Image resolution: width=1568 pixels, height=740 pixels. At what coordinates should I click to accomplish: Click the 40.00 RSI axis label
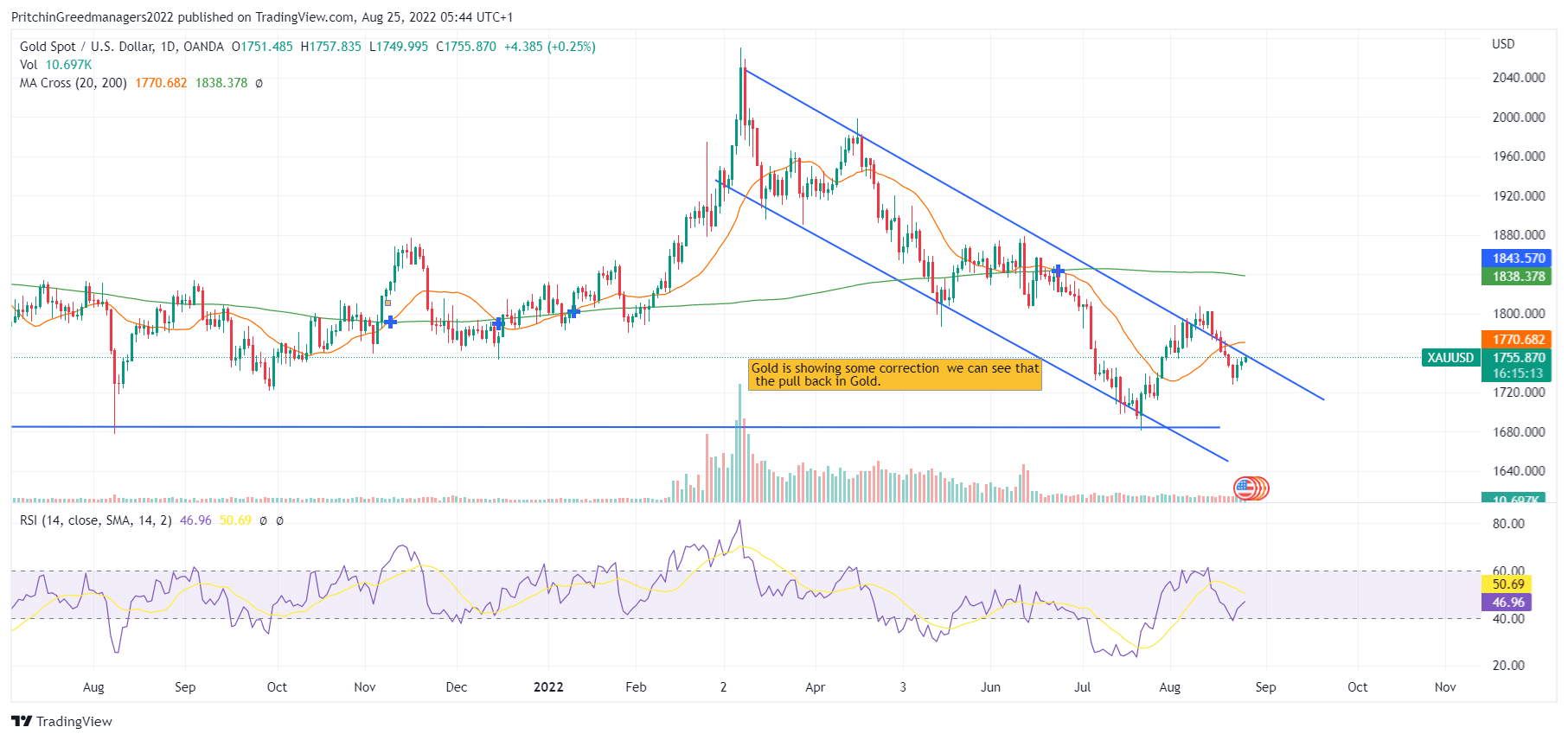point(1508,619)
